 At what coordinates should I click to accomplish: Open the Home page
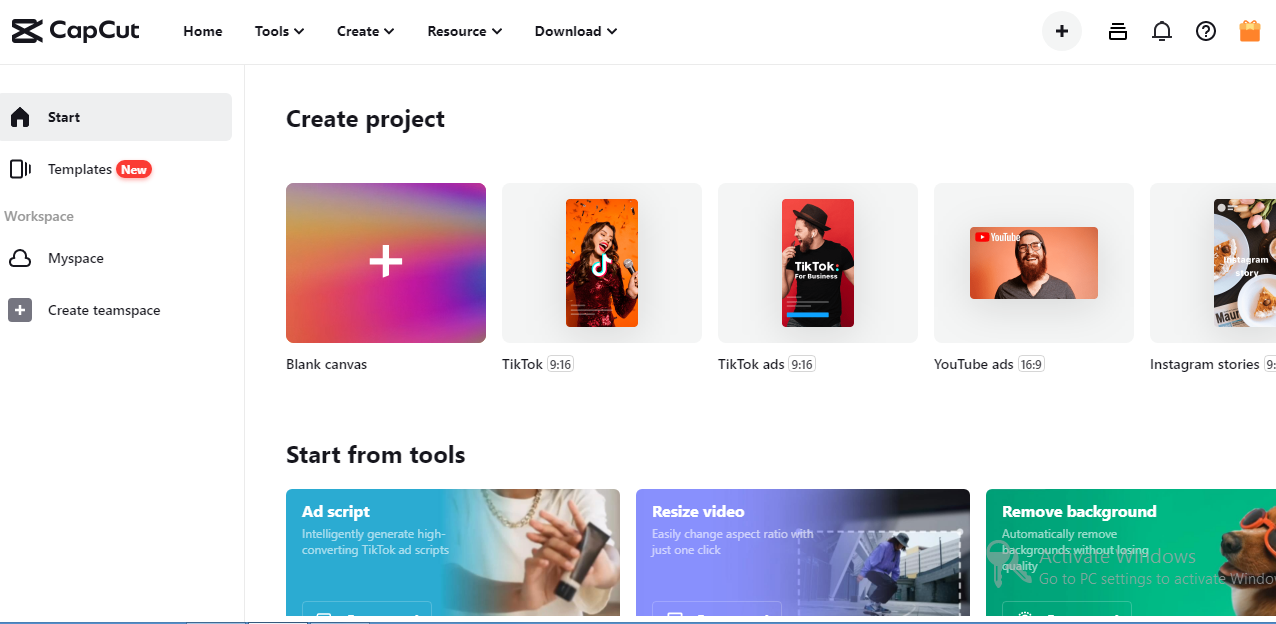(x=203, y=31)
